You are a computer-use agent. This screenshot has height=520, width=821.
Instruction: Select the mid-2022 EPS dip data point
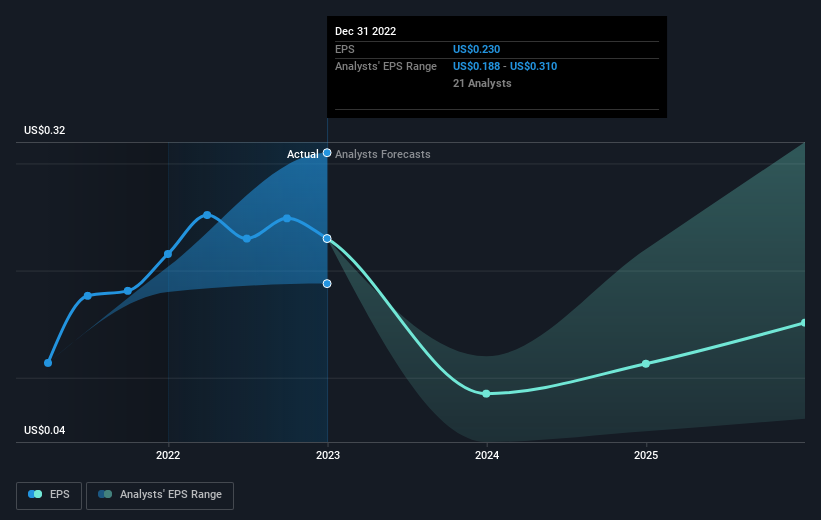[247, 239]
